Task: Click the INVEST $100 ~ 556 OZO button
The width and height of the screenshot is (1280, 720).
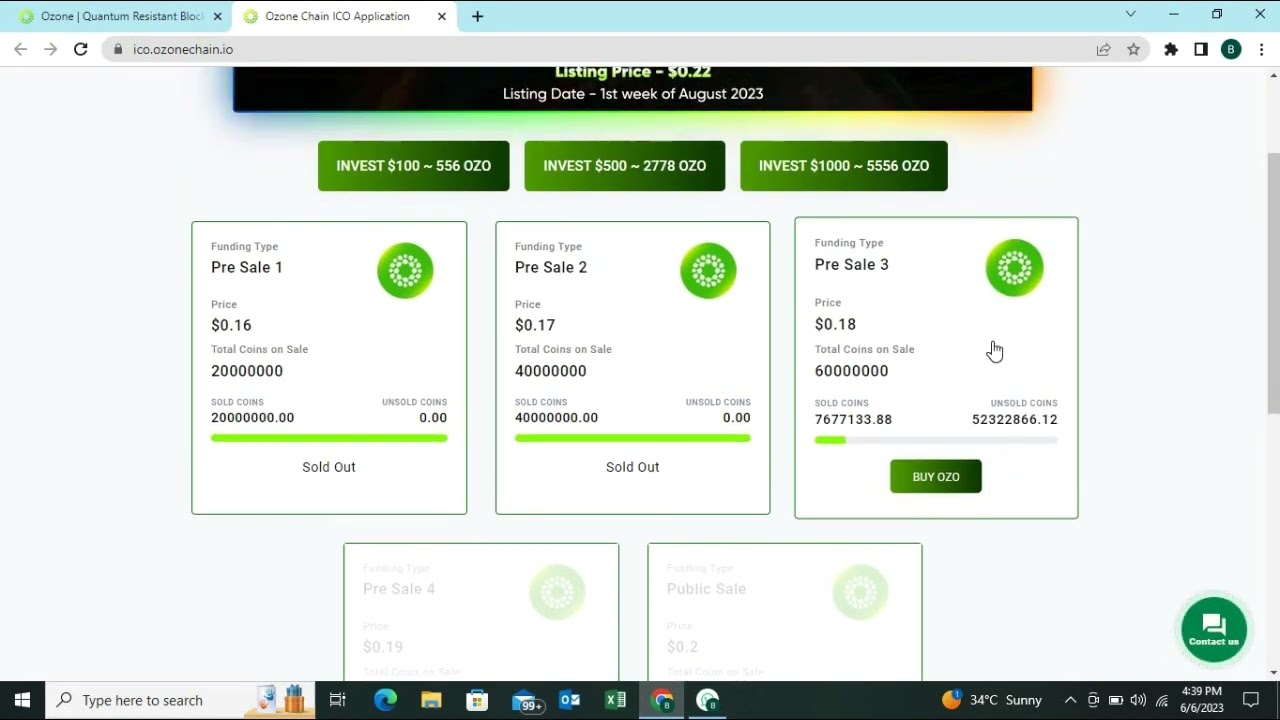Action: click(413, 166)
